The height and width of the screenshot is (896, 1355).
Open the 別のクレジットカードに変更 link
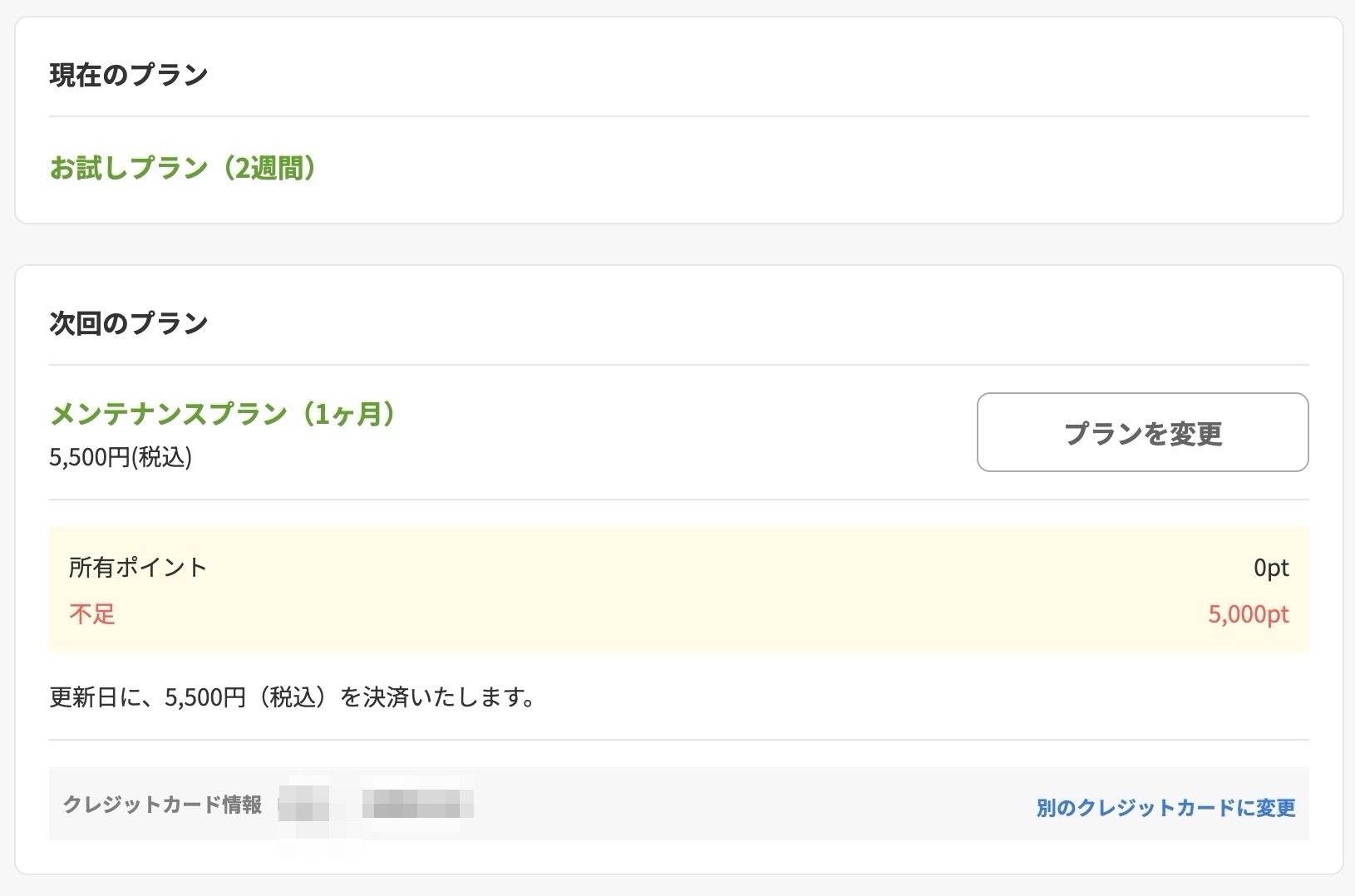tap(1165, 807)
